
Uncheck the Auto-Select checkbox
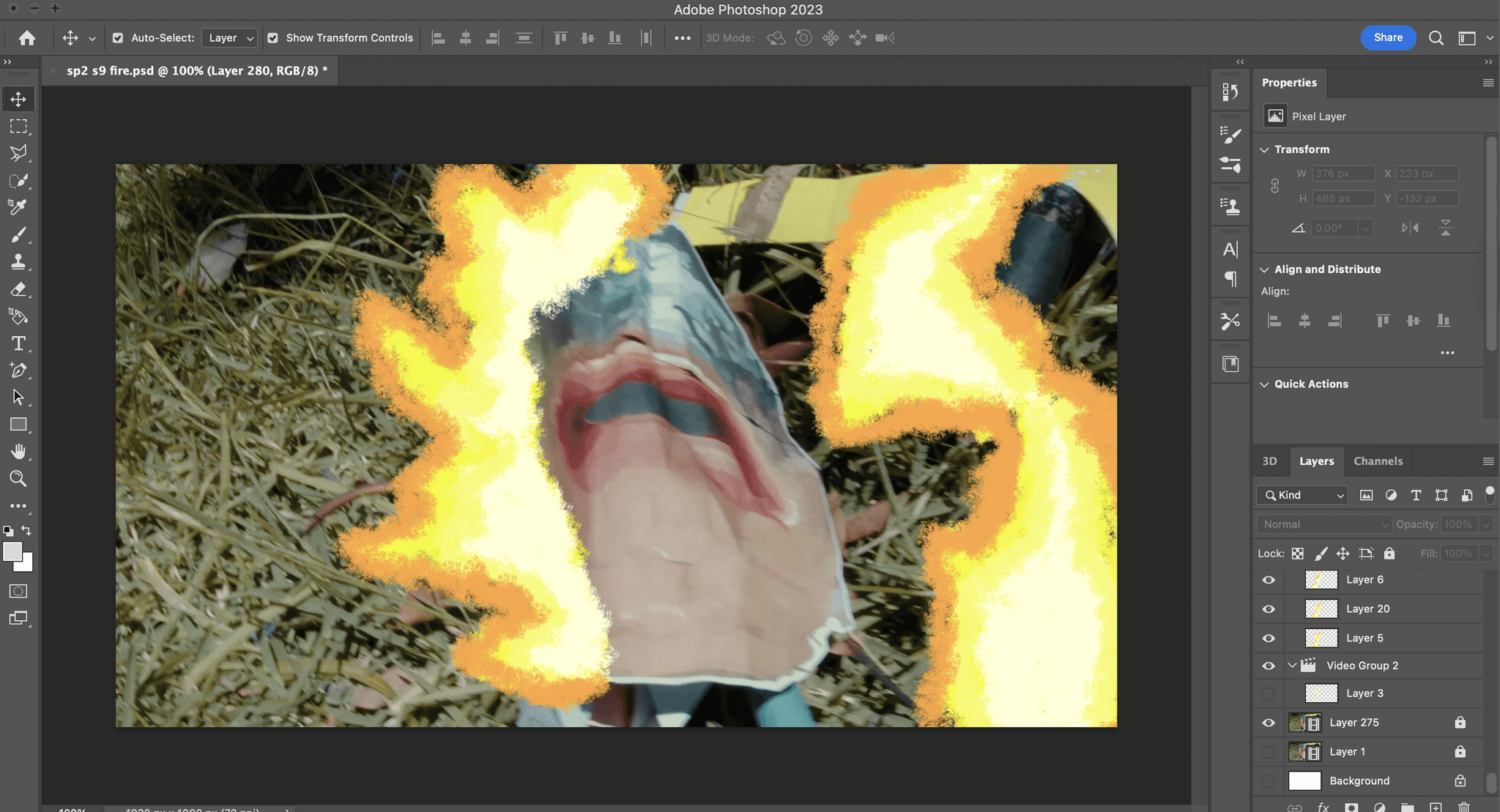pos(118,38)
